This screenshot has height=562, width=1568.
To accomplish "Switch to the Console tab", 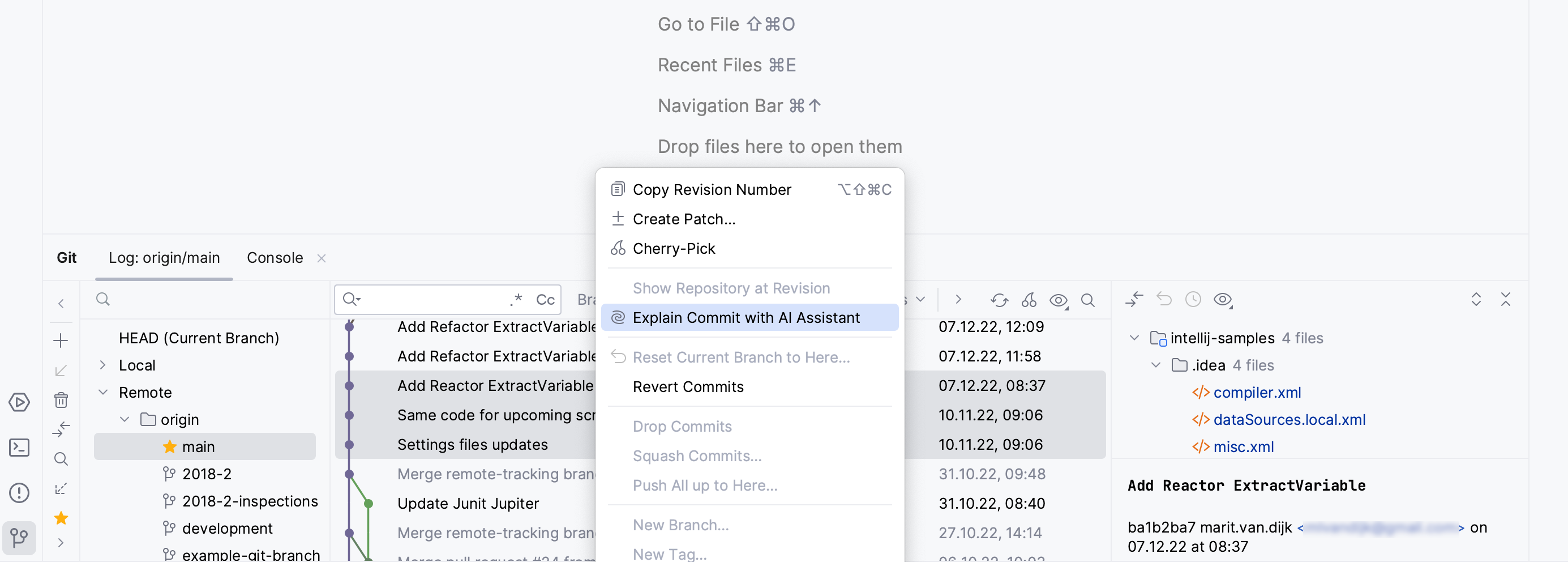I will click(275, 258).
